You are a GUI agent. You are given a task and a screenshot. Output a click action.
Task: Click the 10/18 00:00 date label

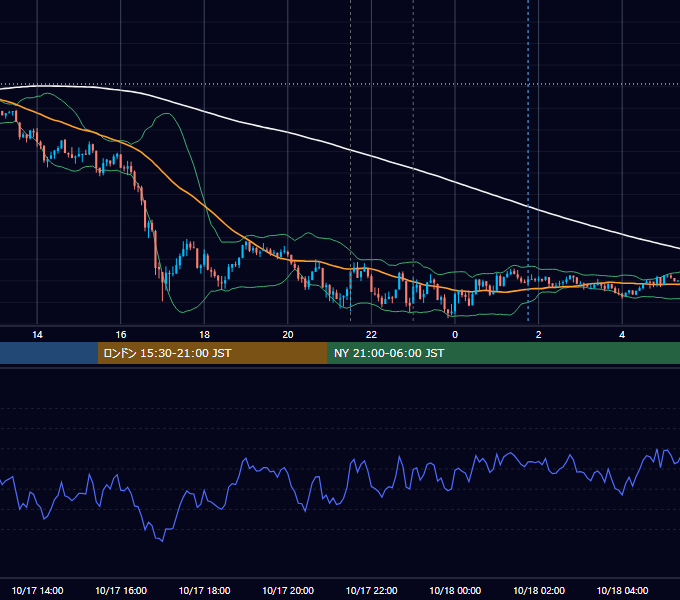click(x=455, y=590)
